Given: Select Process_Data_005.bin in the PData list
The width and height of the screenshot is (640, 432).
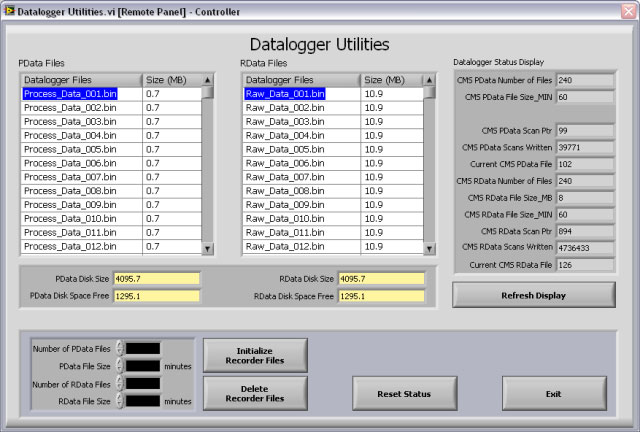Looking at the screenshot, I should pyautogui.click(x=70, y=149).
